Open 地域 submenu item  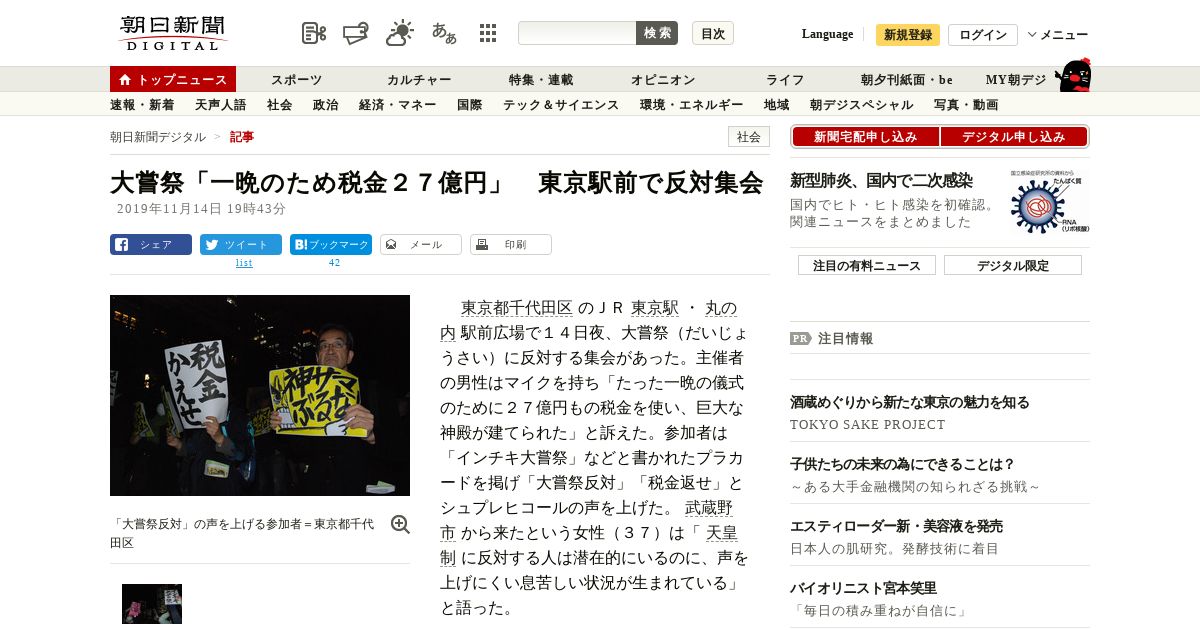tap(776, 104)
